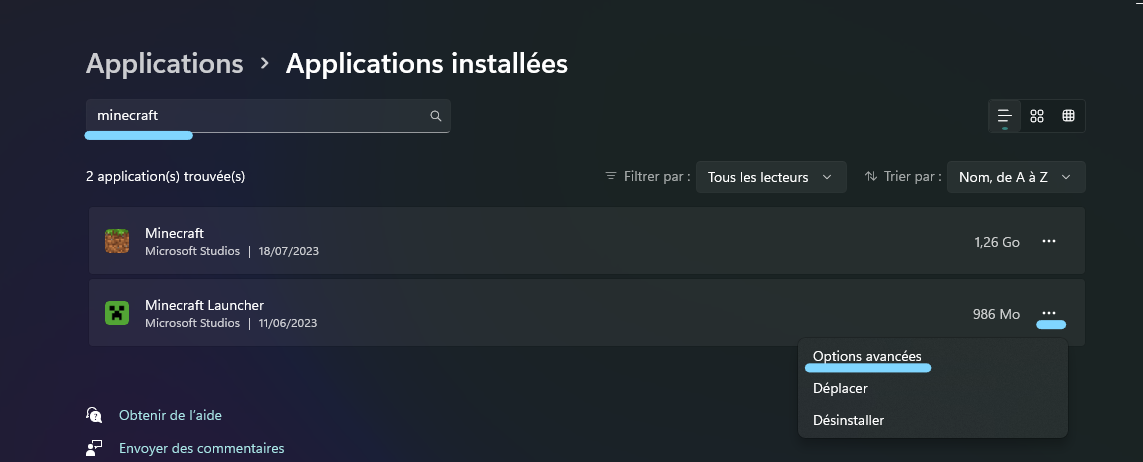Select the Minecraft Launcher app row
This screenshot has width=1143, height=462.
click(x=587, y=313)
